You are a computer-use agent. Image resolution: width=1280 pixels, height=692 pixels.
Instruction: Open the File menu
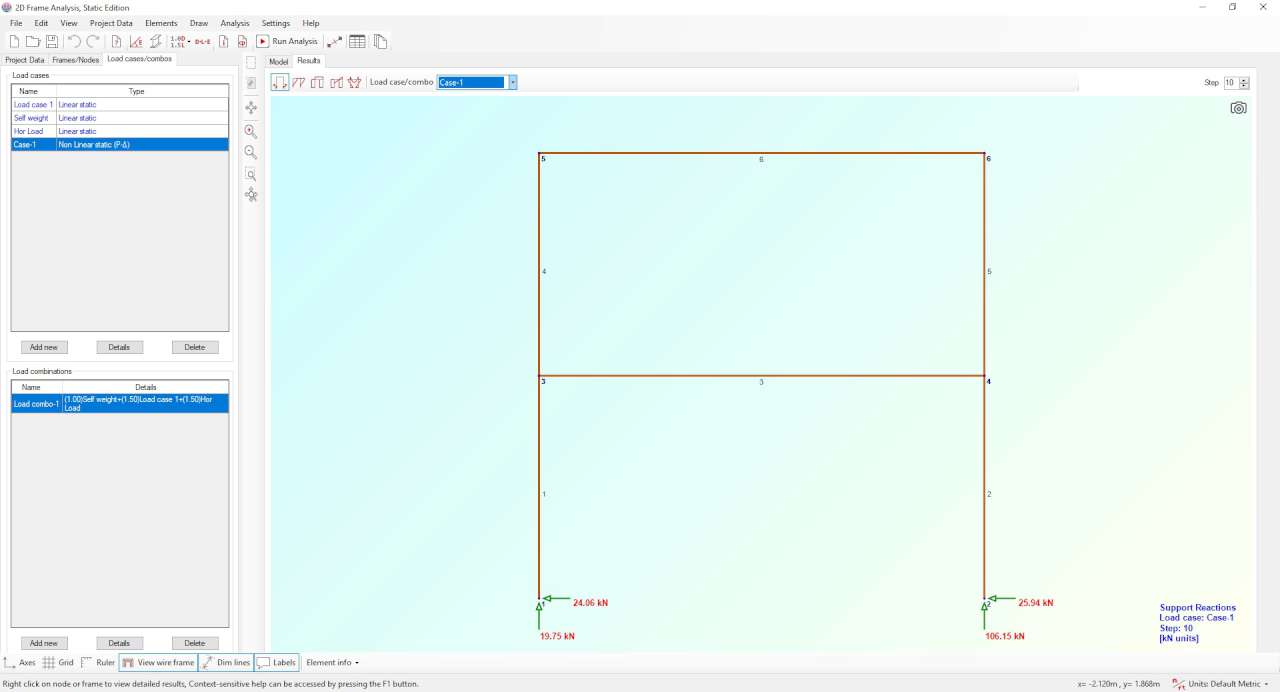pyautogui.click(x=16, y=23)
